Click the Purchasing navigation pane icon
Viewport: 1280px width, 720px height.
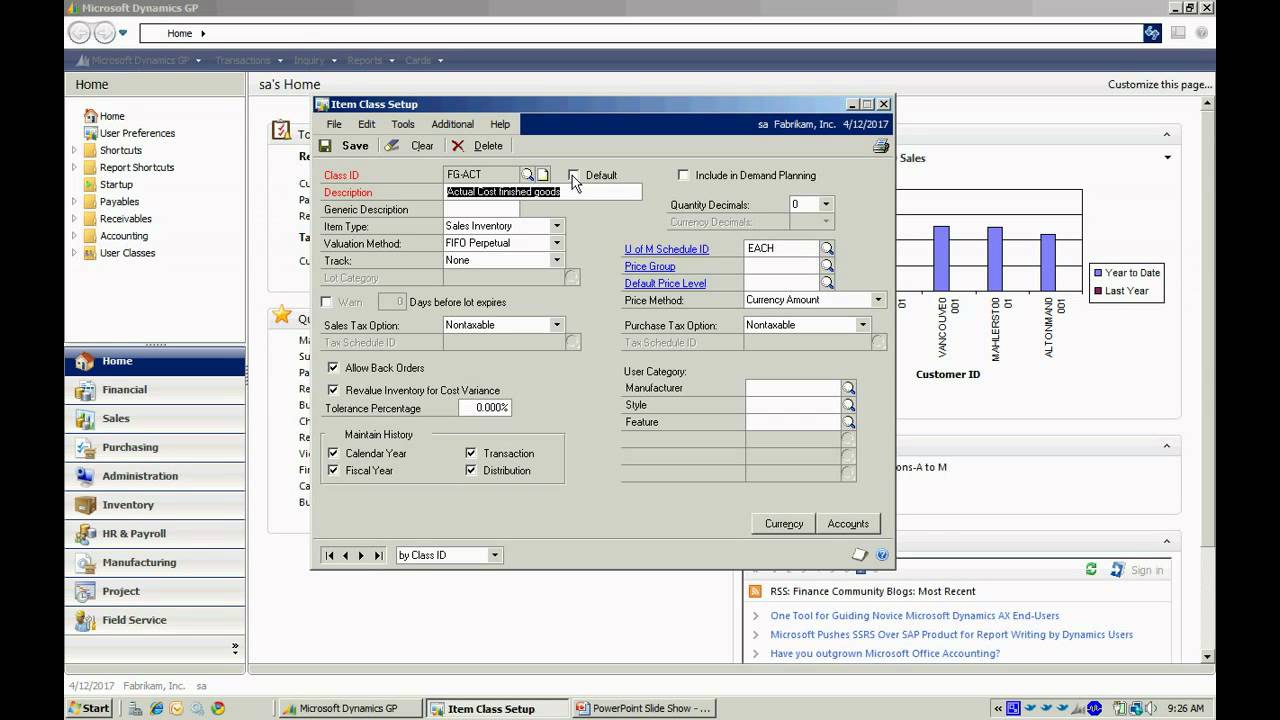(x=85, y=447)
